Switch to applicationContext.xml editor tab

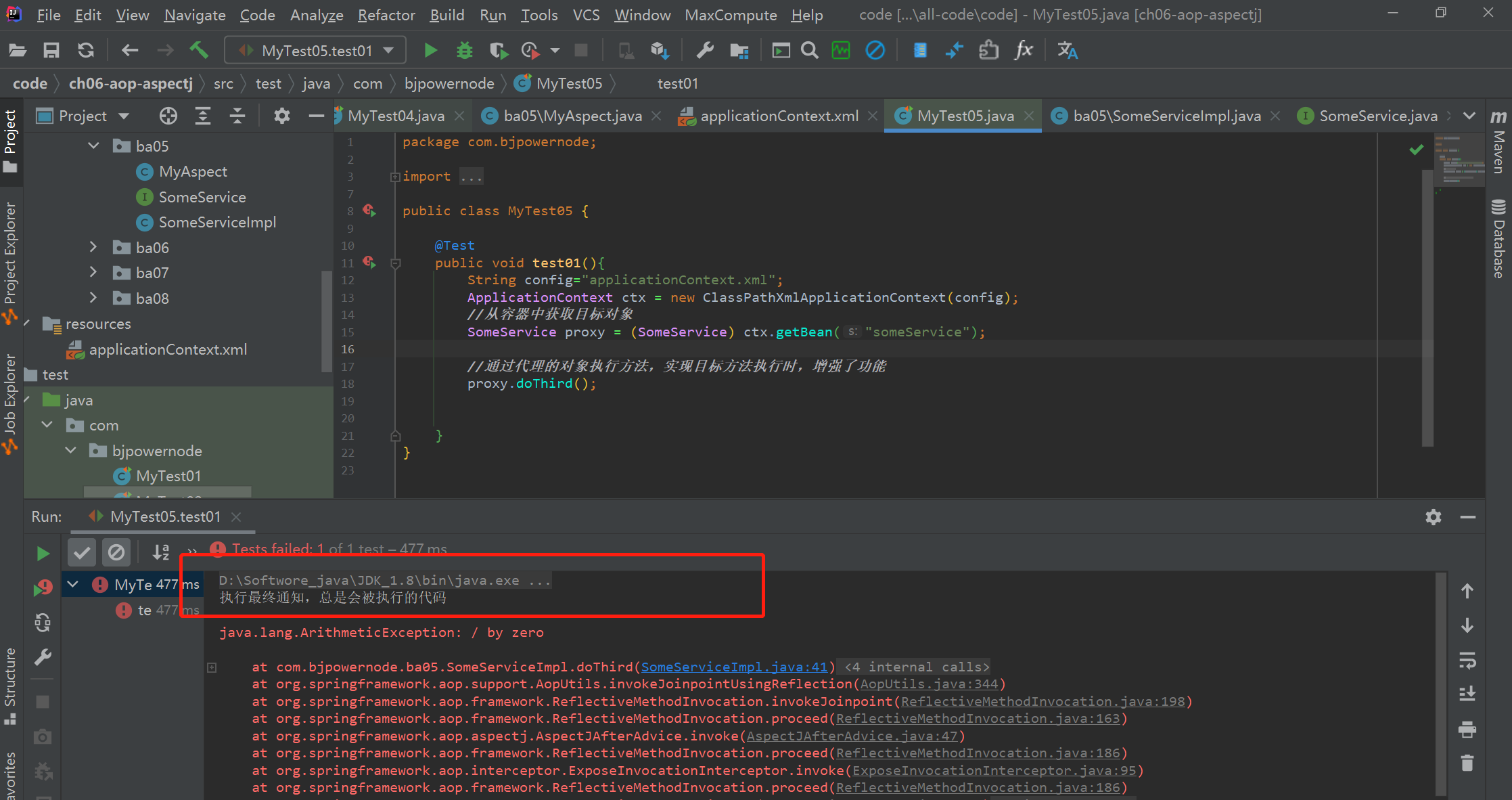coord(779,116)
